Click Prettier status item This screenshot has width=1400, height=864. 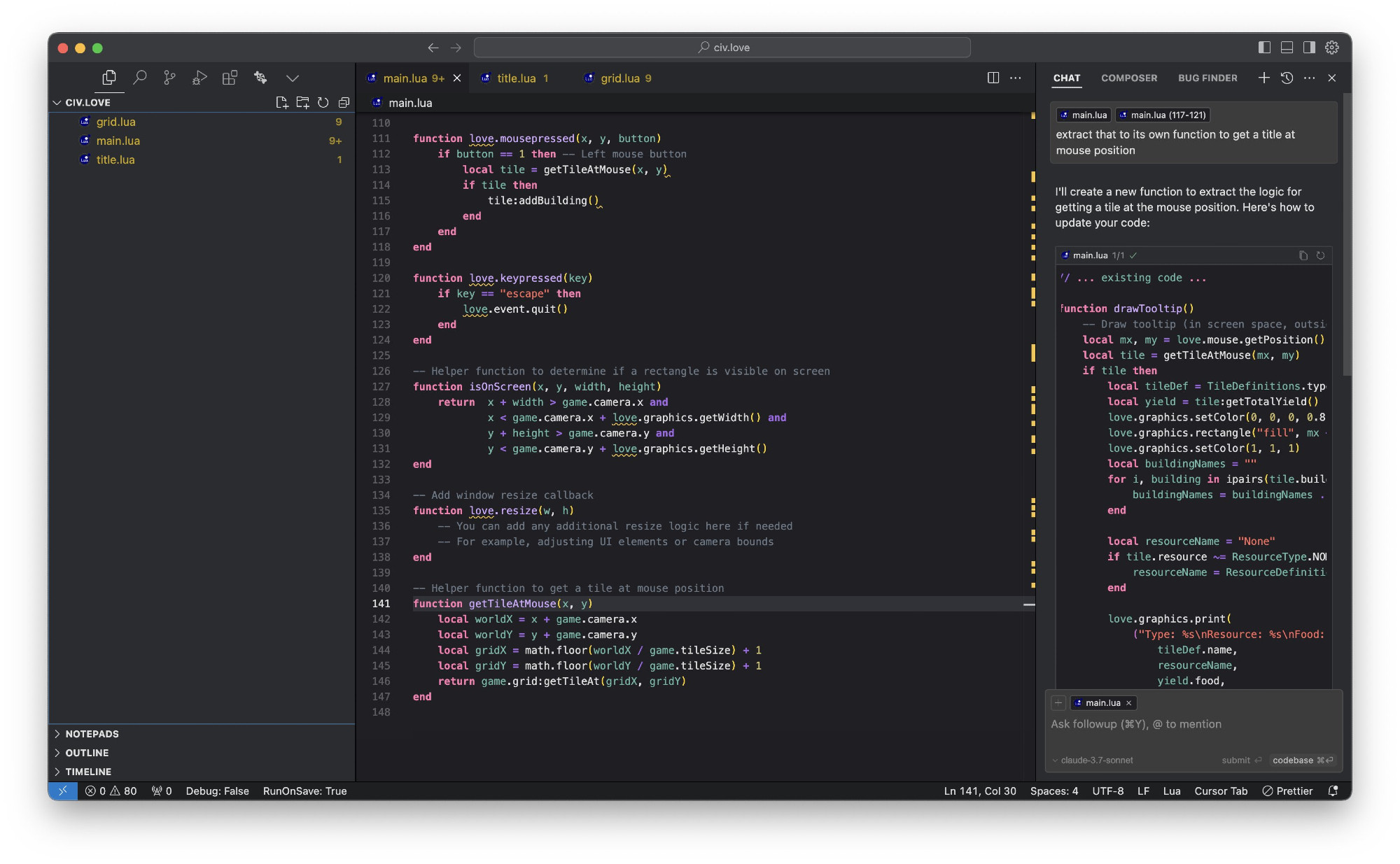pyautogui.click(x=1287, y=791)
